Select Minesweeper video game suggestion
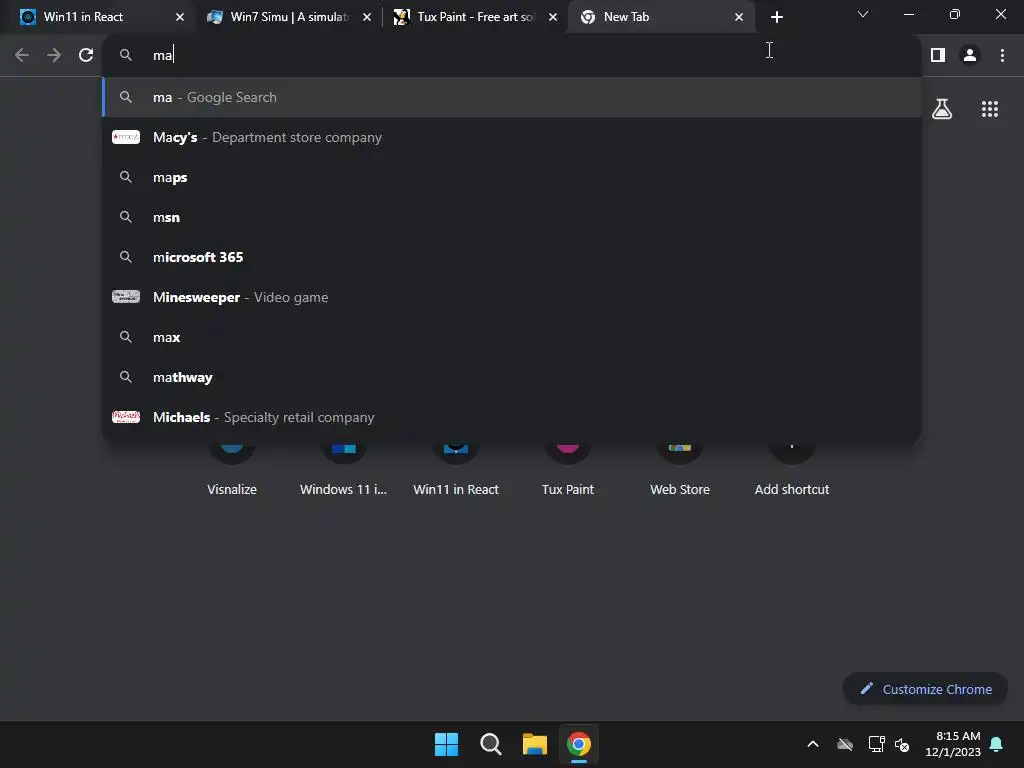Viewport: 1024px width, 768px height. (x=511, y=297)
